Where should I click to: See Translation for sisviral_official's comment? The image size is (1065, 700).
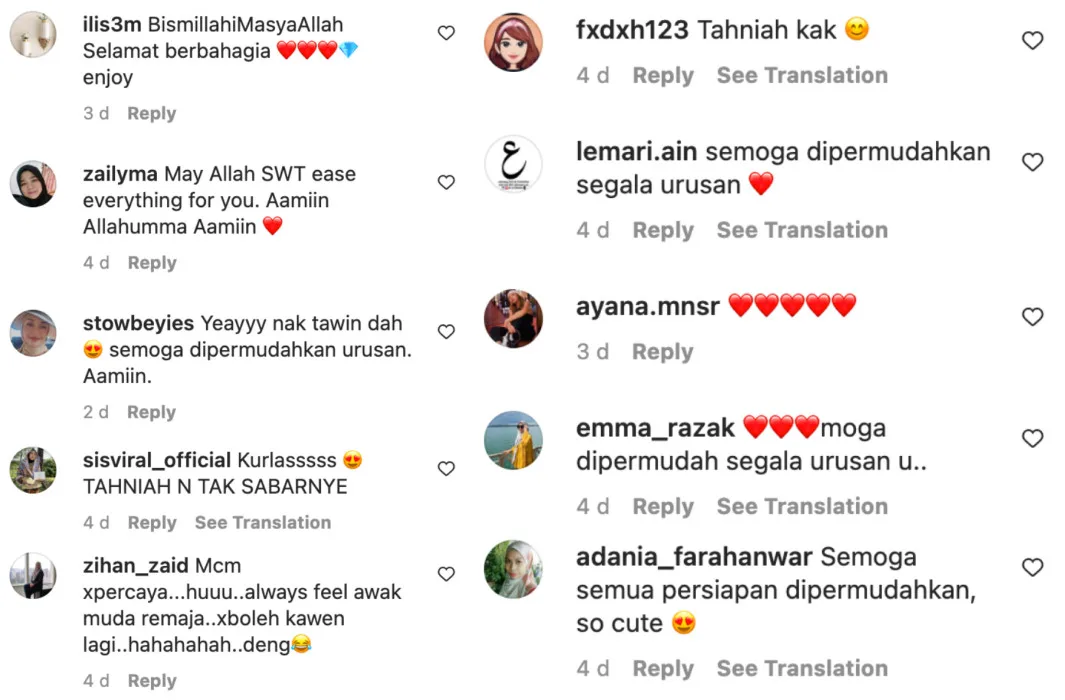(x=263, y=523)
